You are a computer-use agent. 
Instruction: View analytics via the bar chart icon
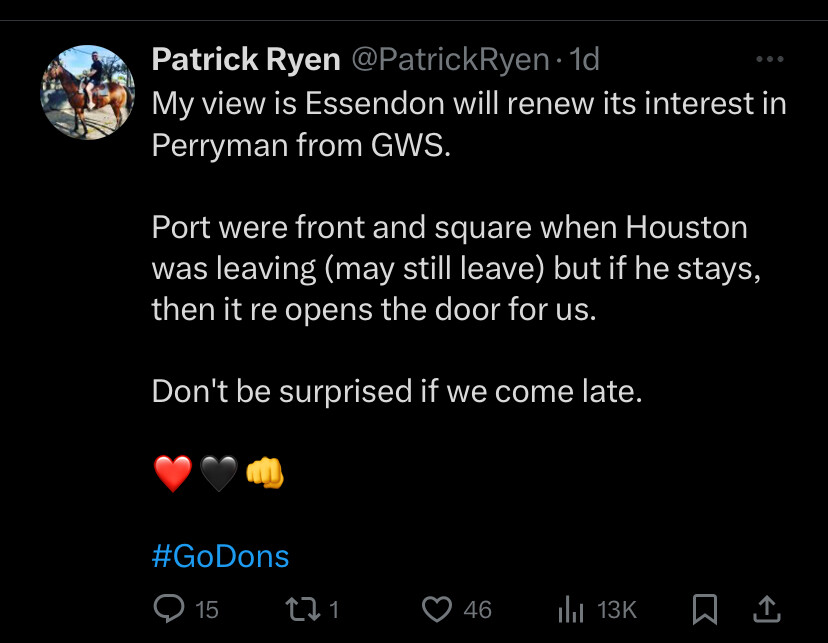coord(571,610)
